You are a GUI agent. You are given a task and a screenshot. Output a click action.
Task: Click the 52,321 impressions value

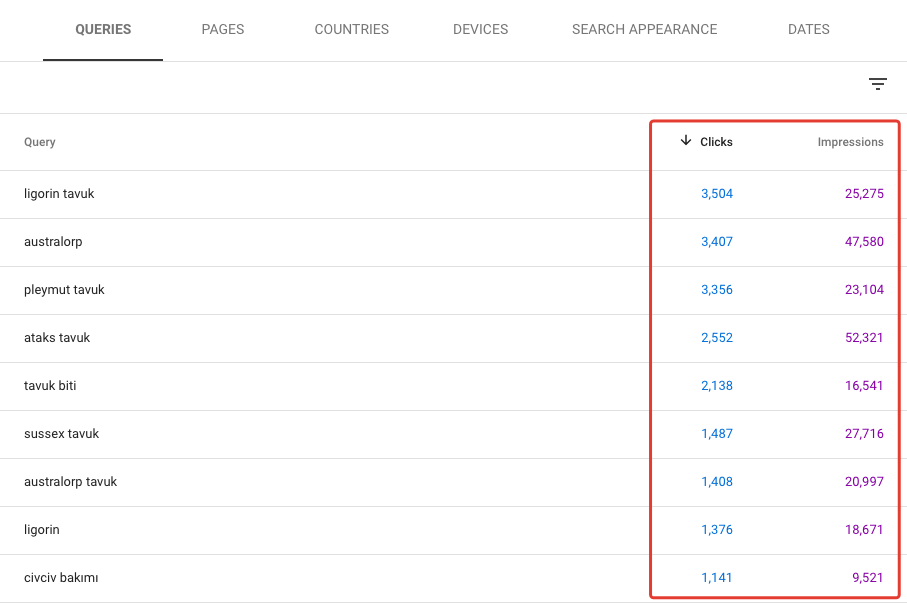[x=864, y=338]
